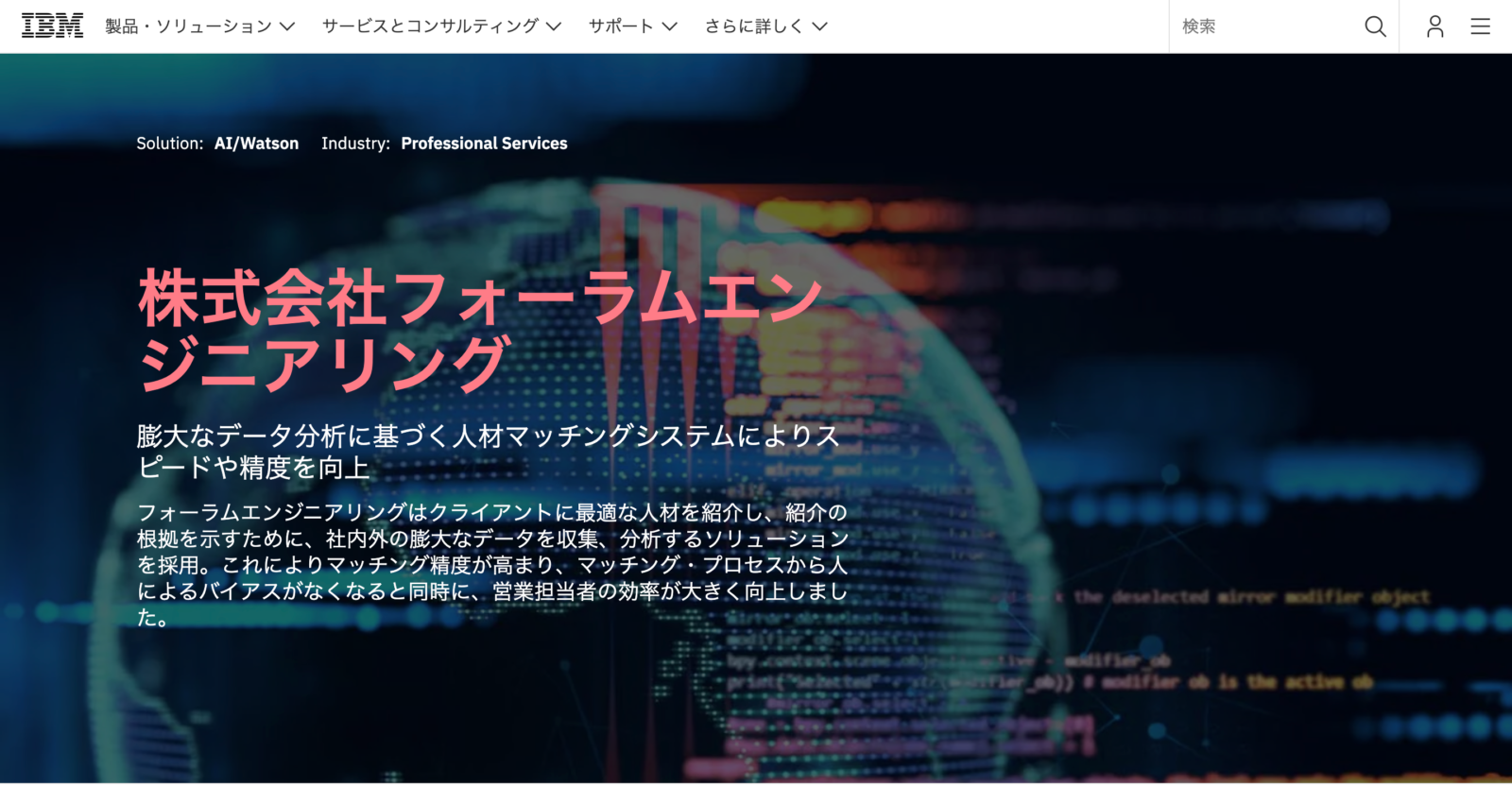Click the Solution: label

[170, 144]
